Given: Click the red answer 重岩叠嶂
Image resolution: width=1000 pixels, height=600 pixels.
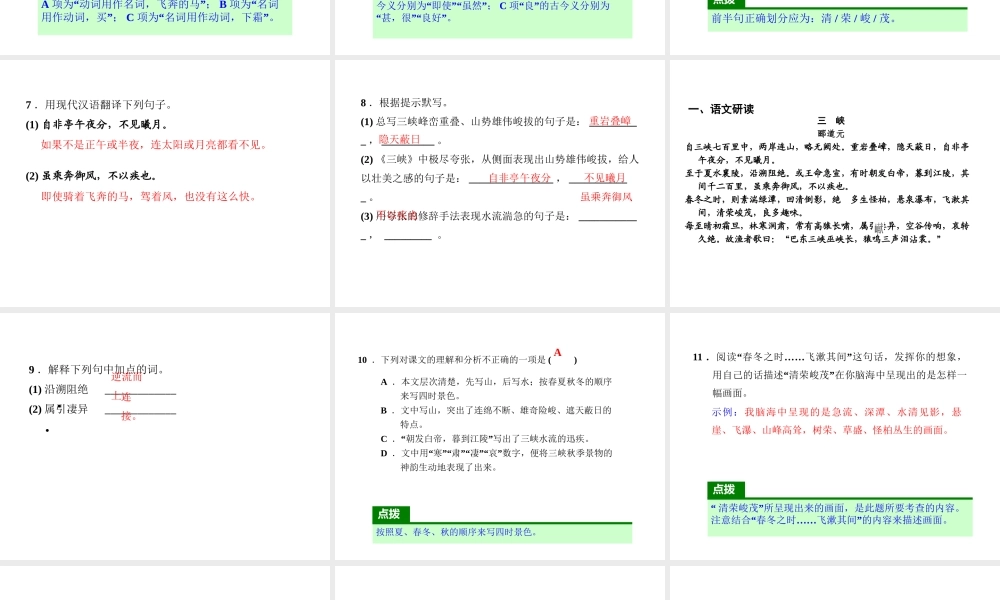Looking at the screenshot, I should [x=610, y=121].
